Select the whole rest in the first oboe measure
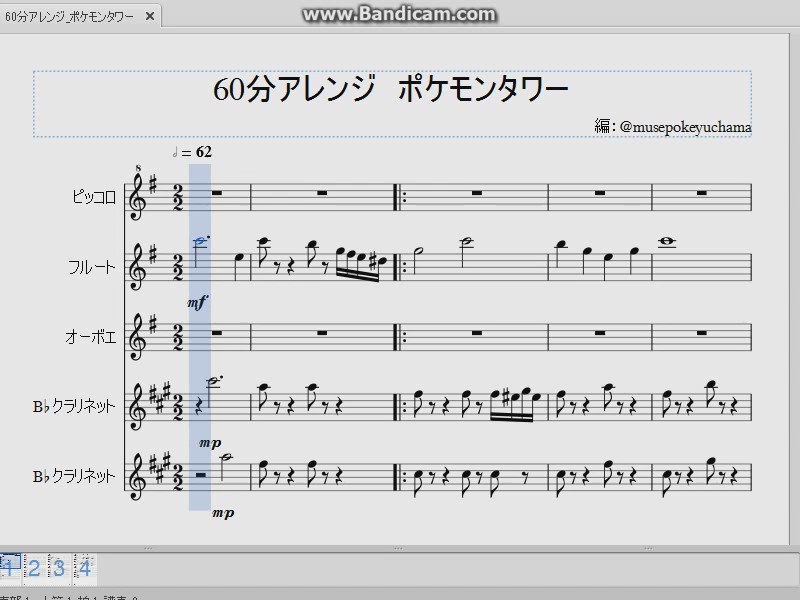Screen dimensions: 800x600 [x=217, y=333]
